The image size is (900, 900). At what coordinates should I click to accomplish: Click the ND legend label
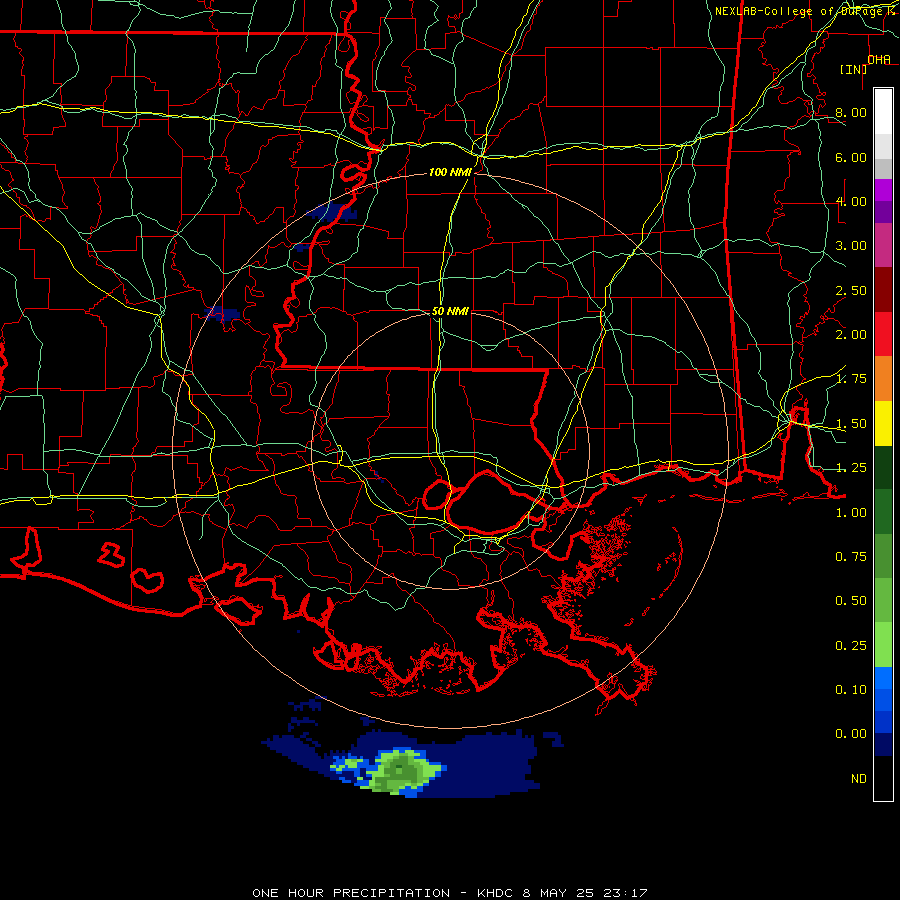pyautogui.click(x=859, y=779)
